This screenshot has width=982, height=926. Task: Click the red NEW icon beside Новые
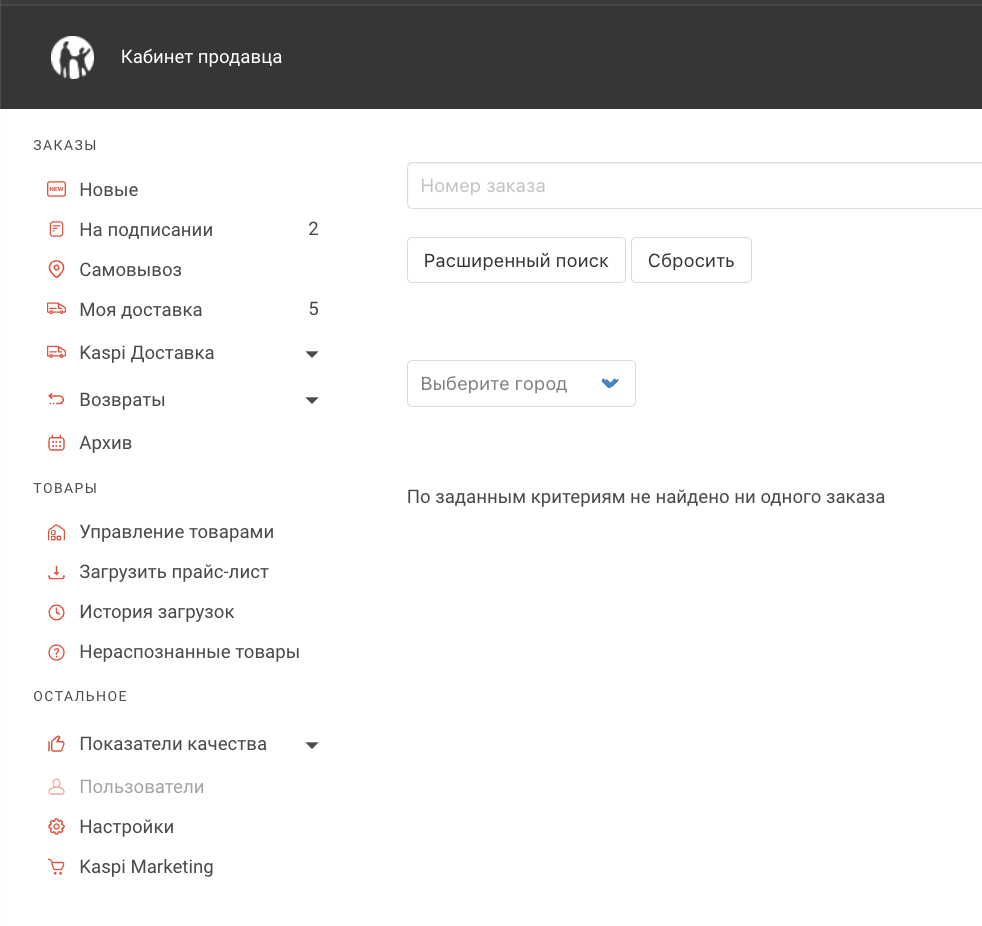56,189
